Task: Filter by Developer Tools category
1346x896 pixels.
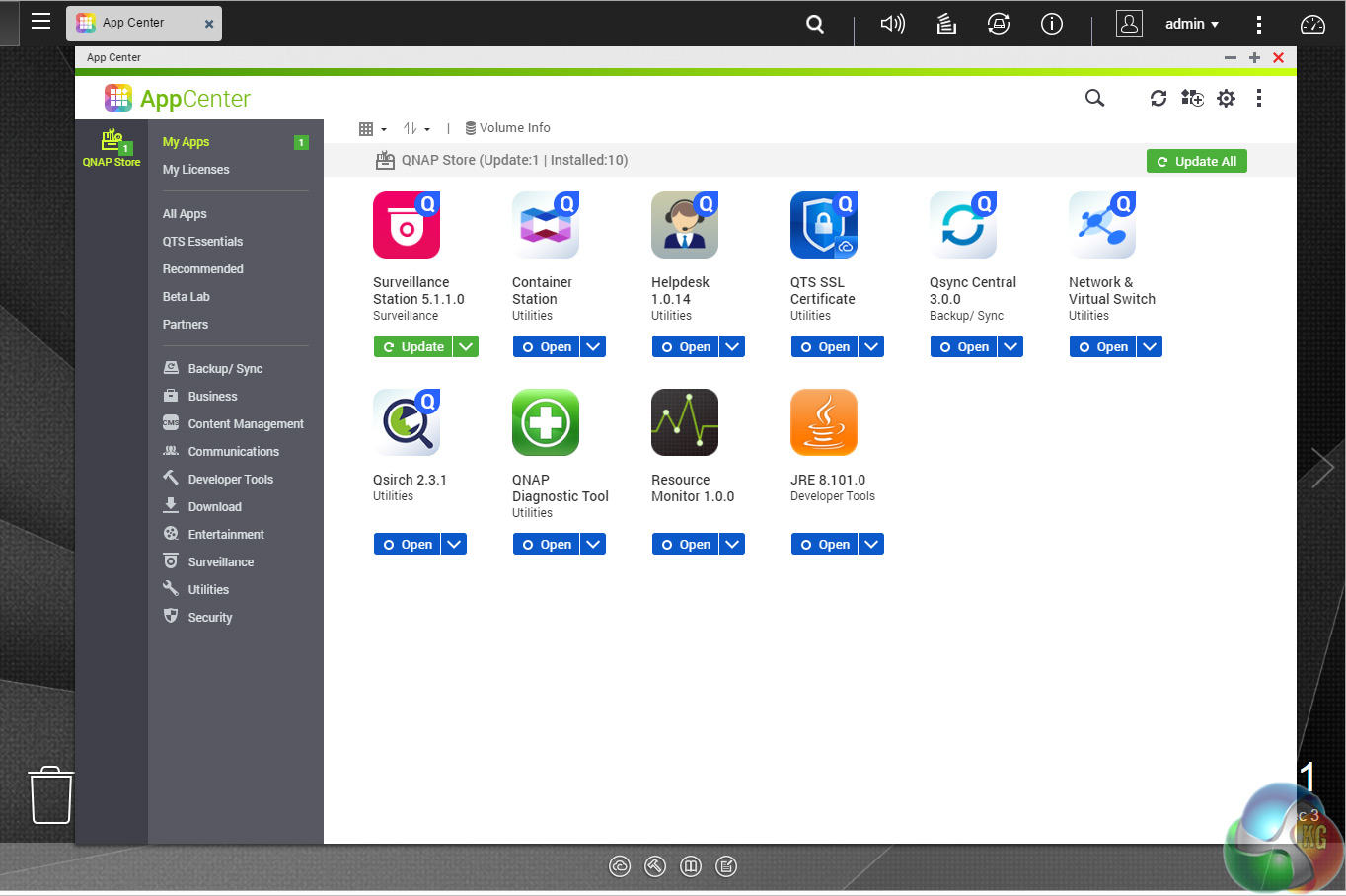Action: pos(218,480)
